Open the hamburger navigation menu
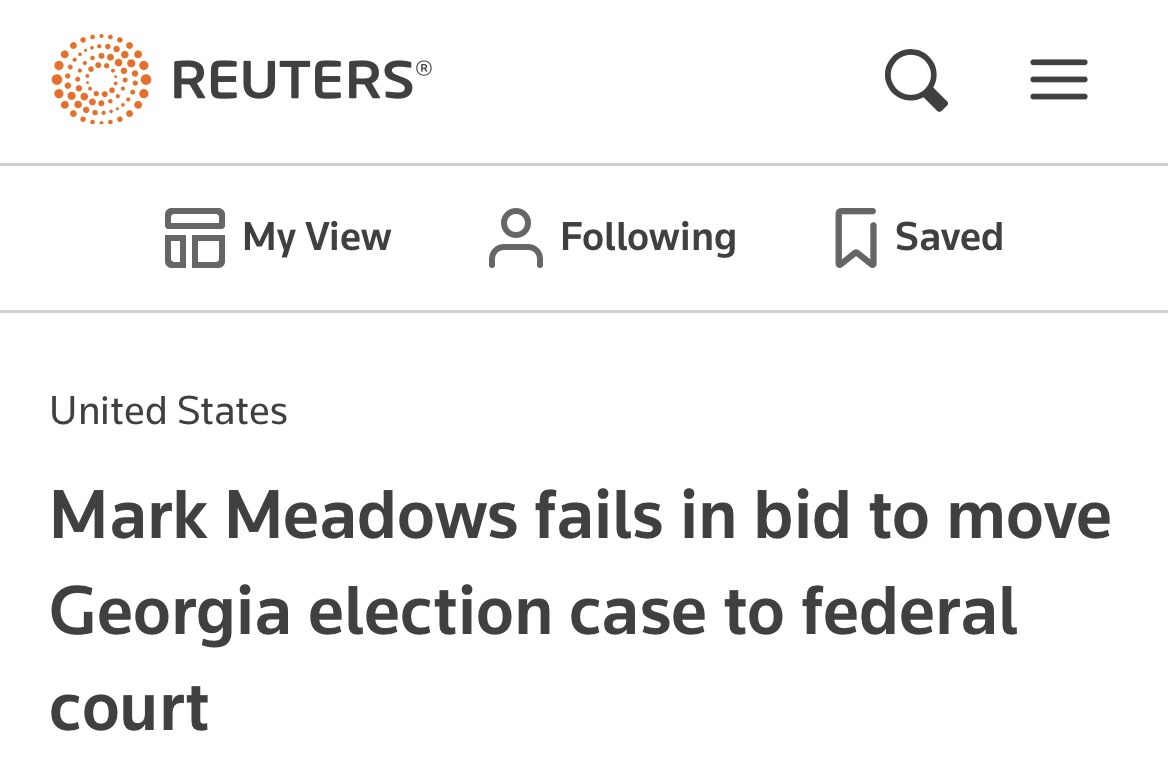The height and width of the screenshot is (768, 1168). pyautogui.click(x=1059, y=79)
